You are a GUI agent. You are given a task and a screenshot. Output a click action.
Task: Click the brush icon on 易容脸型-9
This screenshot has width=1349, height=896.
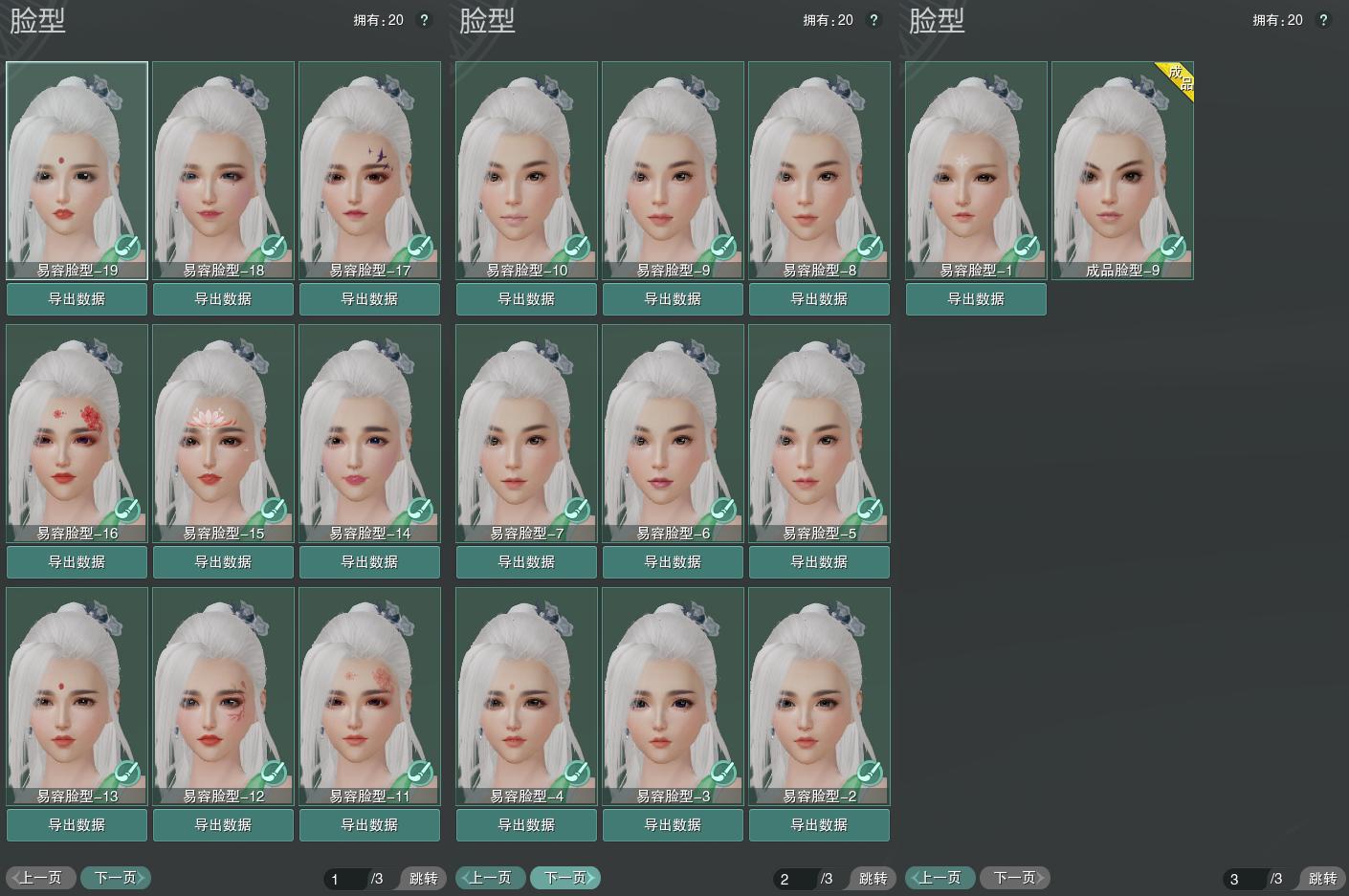click(723, 248)
